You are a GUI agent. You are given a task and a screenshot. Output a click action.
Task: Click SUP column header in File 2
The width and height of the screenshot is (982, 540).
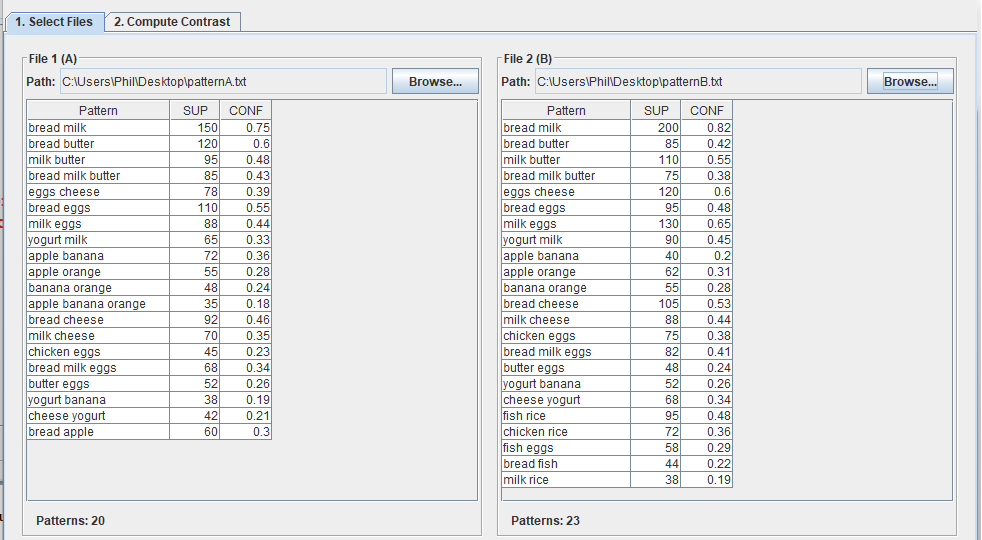(x=656, y=111)
